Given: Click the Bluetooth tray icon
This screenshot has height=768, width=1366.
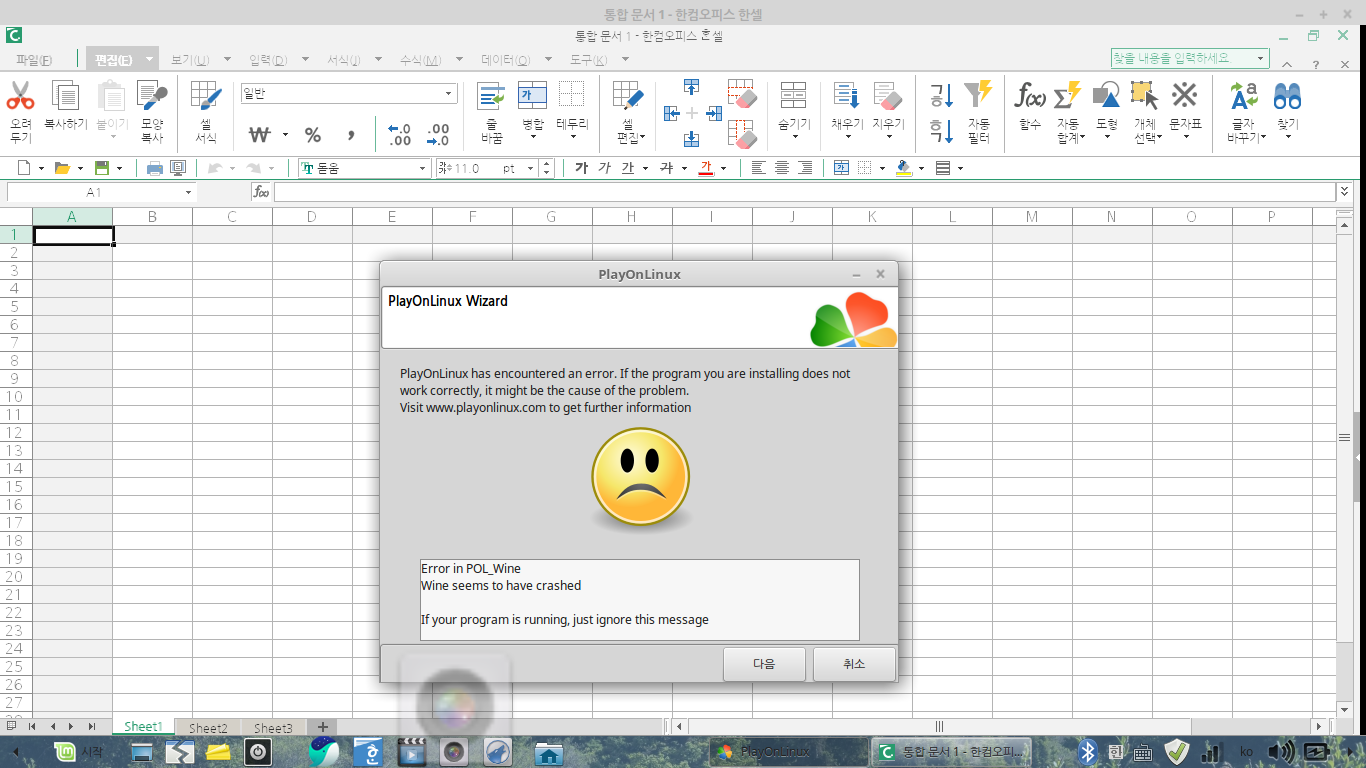Looking at the screenshot, I should click(1087, 751).
